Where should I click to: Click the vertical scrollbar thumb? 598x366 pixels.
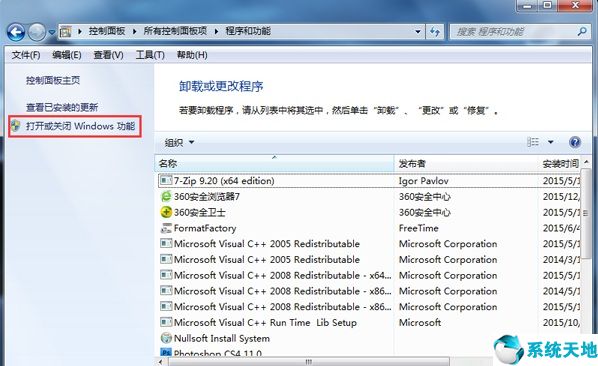tap(586, 213)
